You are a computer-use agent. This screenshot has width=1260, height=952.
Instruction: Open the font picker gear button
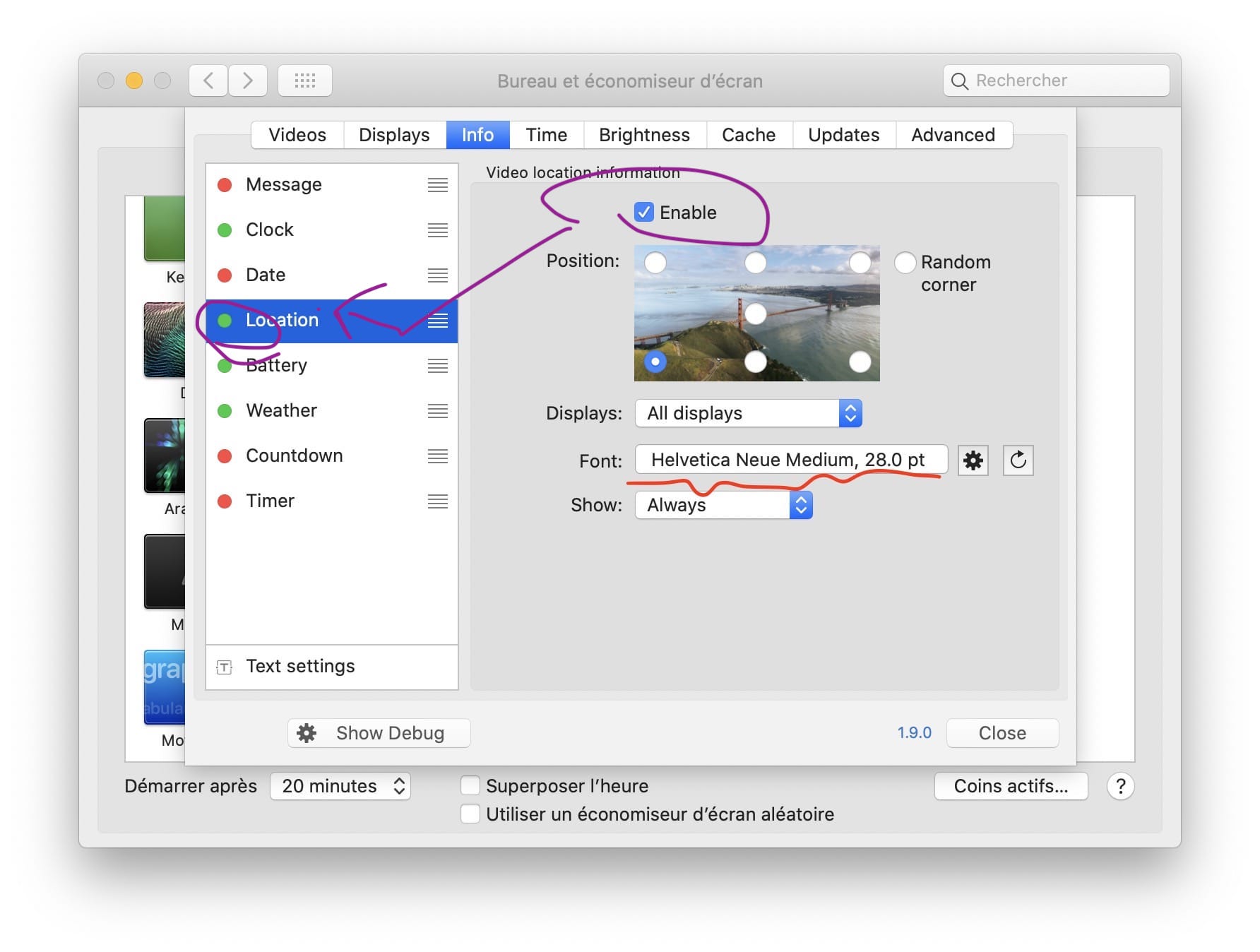tap(973, 460)
